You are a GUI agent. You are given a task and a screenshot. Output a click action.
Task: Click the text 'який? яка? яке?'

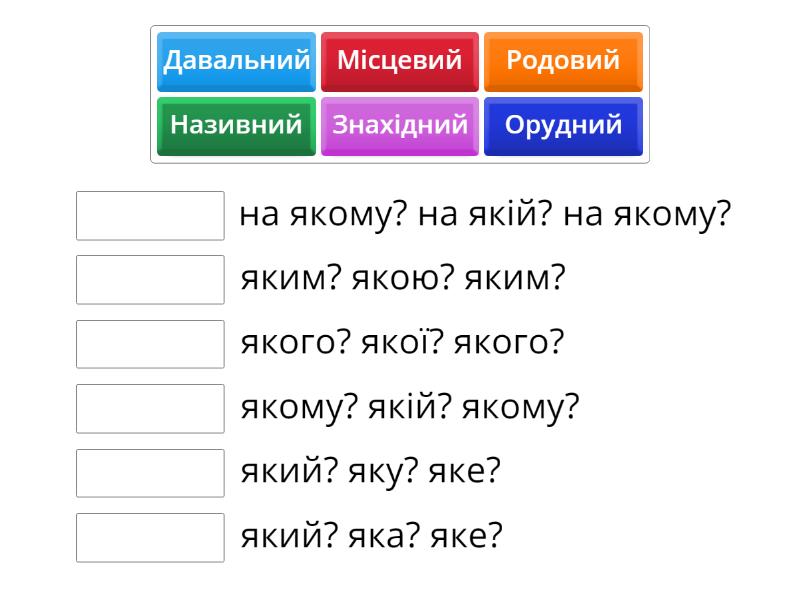371,537
